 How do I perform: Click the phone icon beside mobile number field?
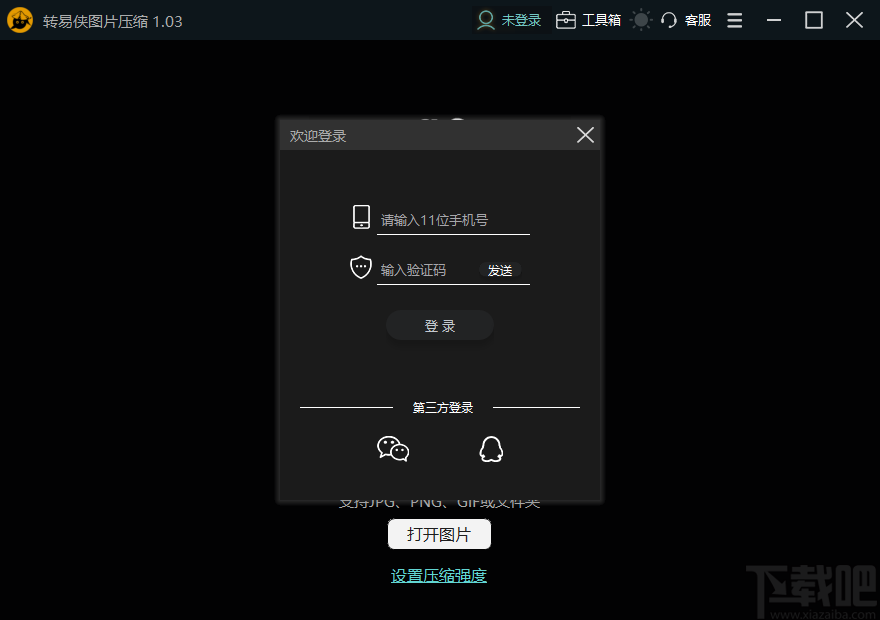[x=360, y=215]
